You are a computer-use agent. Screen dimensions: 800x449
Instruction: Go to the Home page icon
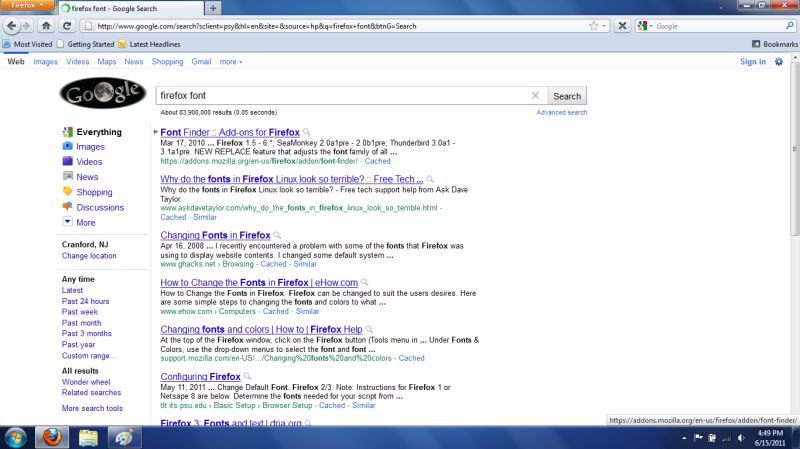[x=46, y=26]
